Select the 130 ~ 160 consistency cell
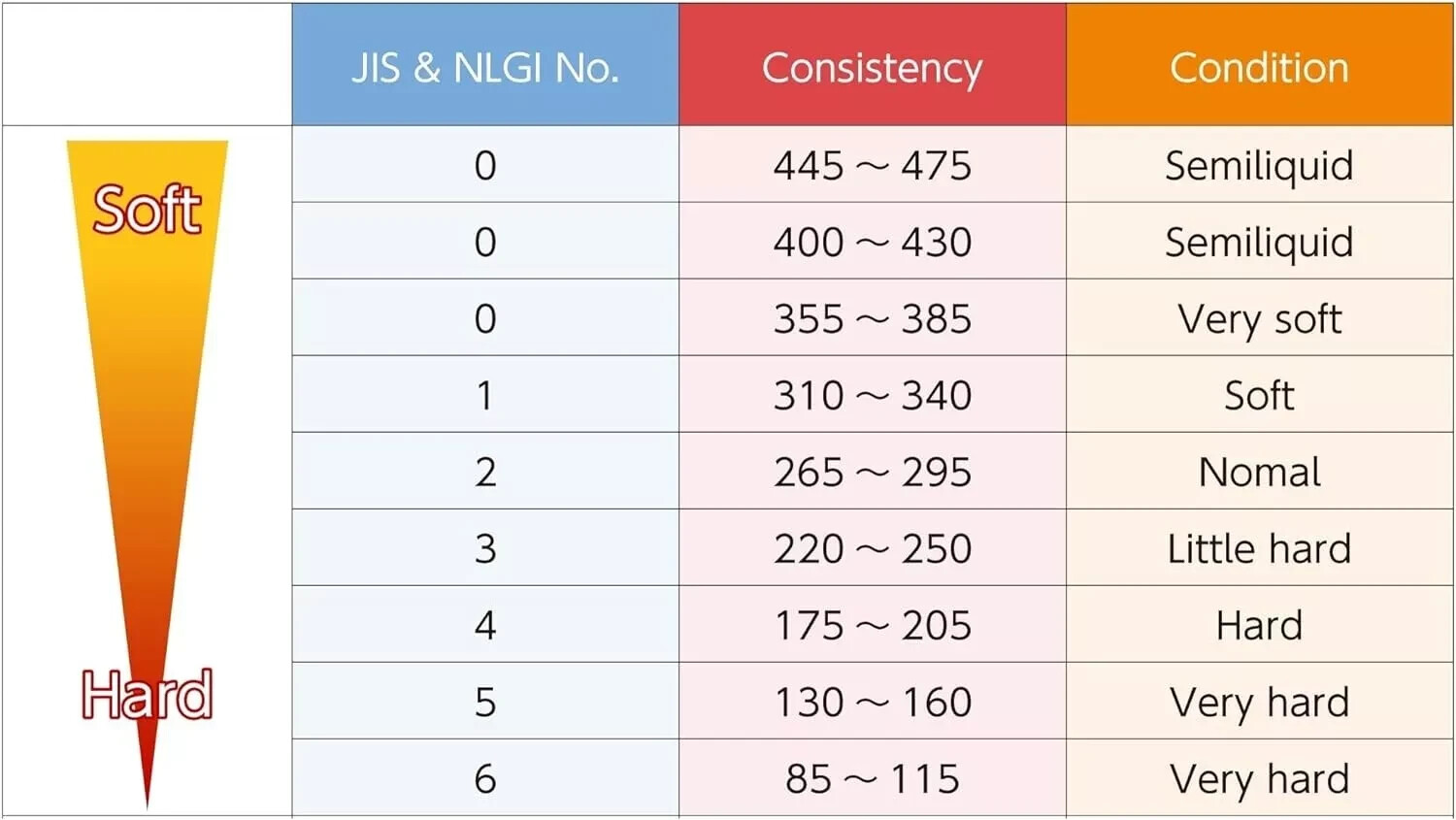The width and height of the screenshot is (1456, 820). [873, 702]
